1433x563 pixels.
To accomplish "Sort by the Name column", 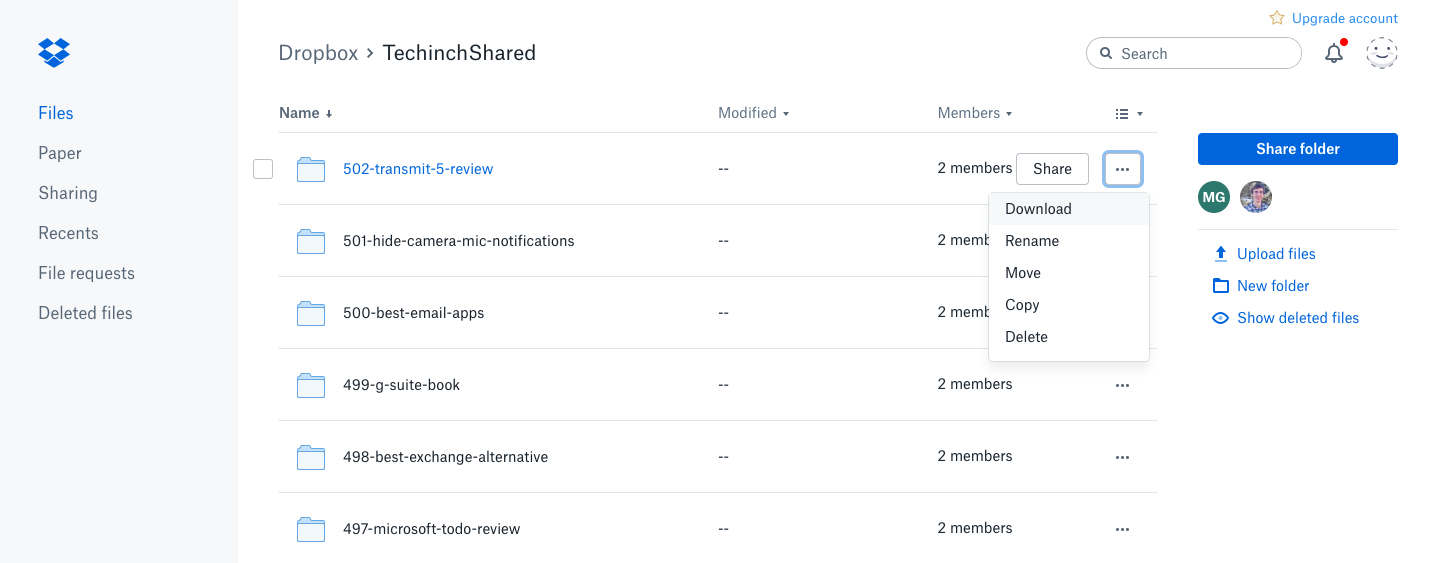I will point(305,113).
